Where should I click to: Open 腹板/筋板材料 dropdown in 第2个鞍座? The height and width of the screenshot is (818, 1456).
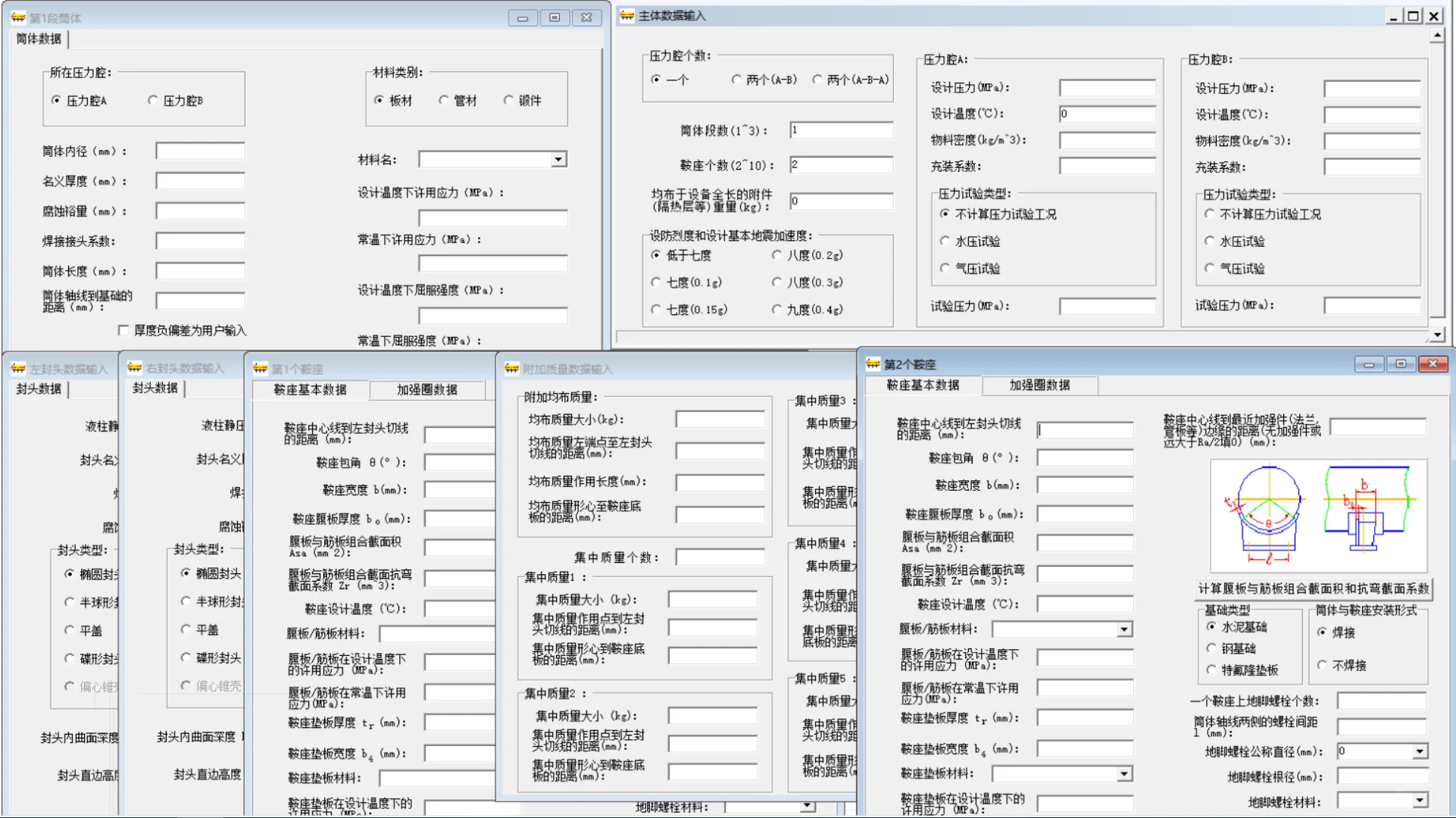click(1123, 629)
